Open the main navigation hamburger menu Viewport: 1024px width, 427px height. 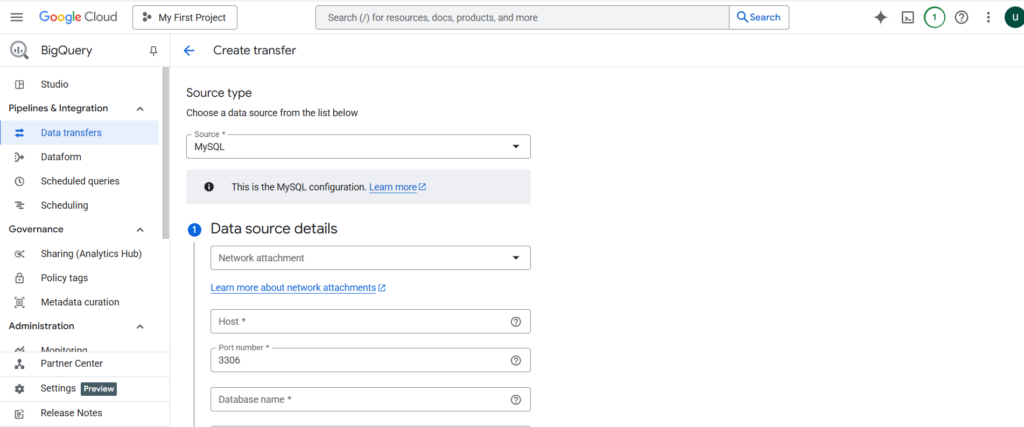coord(17,18)
